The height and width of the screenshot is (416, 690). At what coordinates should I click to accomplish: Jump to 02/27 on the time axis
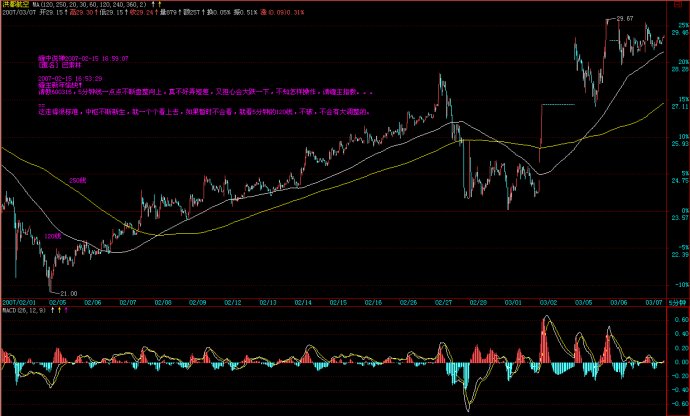point(446,300)
